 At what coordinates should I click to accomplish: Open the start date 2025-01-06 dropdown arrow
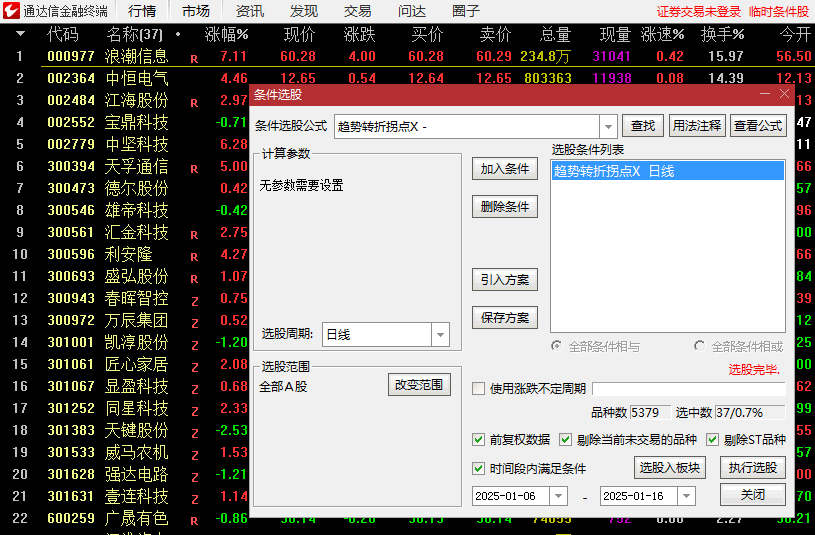point(558,496)
